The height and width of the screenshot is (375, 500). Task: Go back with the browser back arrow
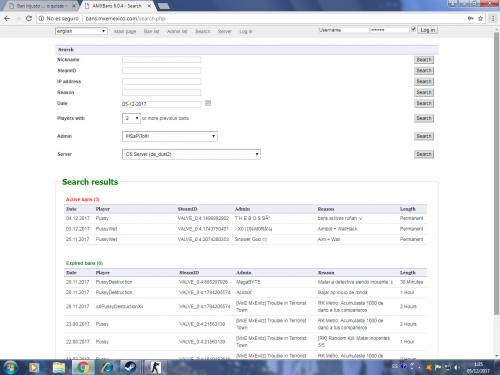[x=7, y=18]
